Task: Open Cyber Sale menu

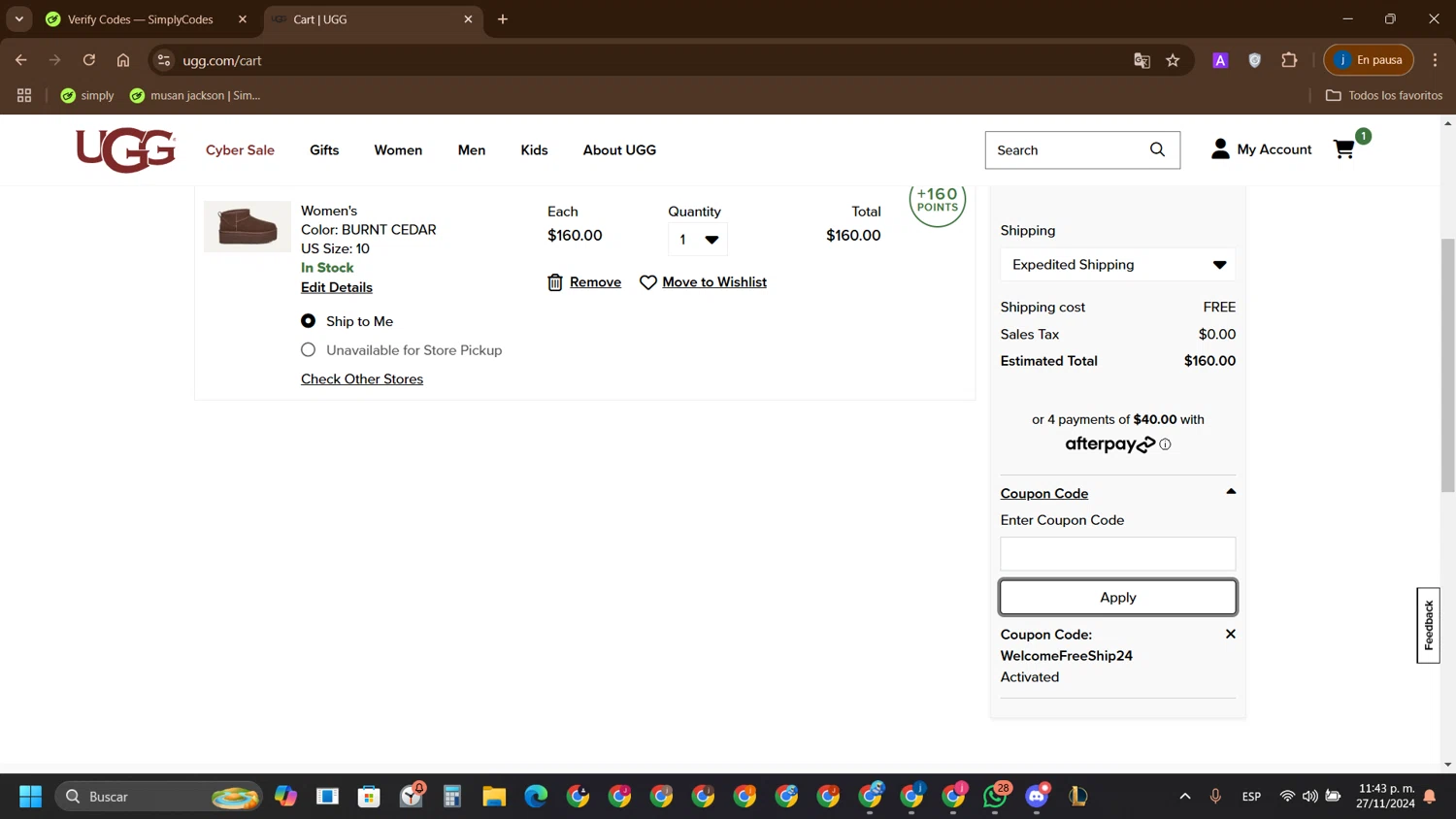Action: point(240,150)
